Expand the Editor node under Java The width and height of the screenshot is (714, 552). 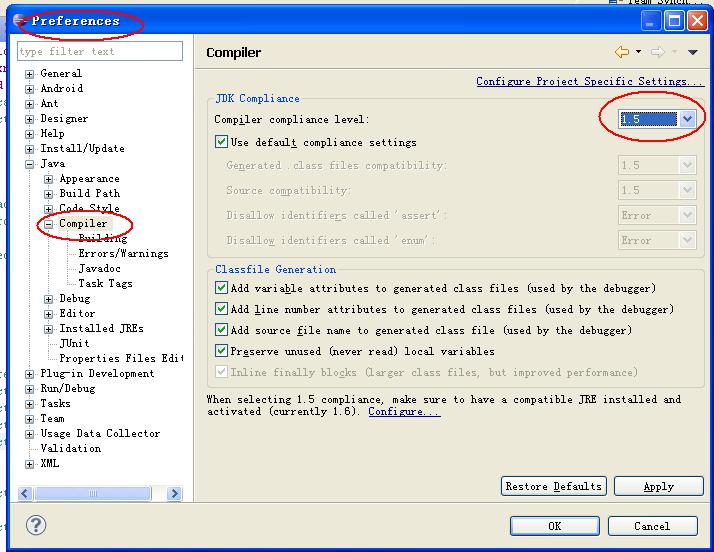[x=49, y=314]
